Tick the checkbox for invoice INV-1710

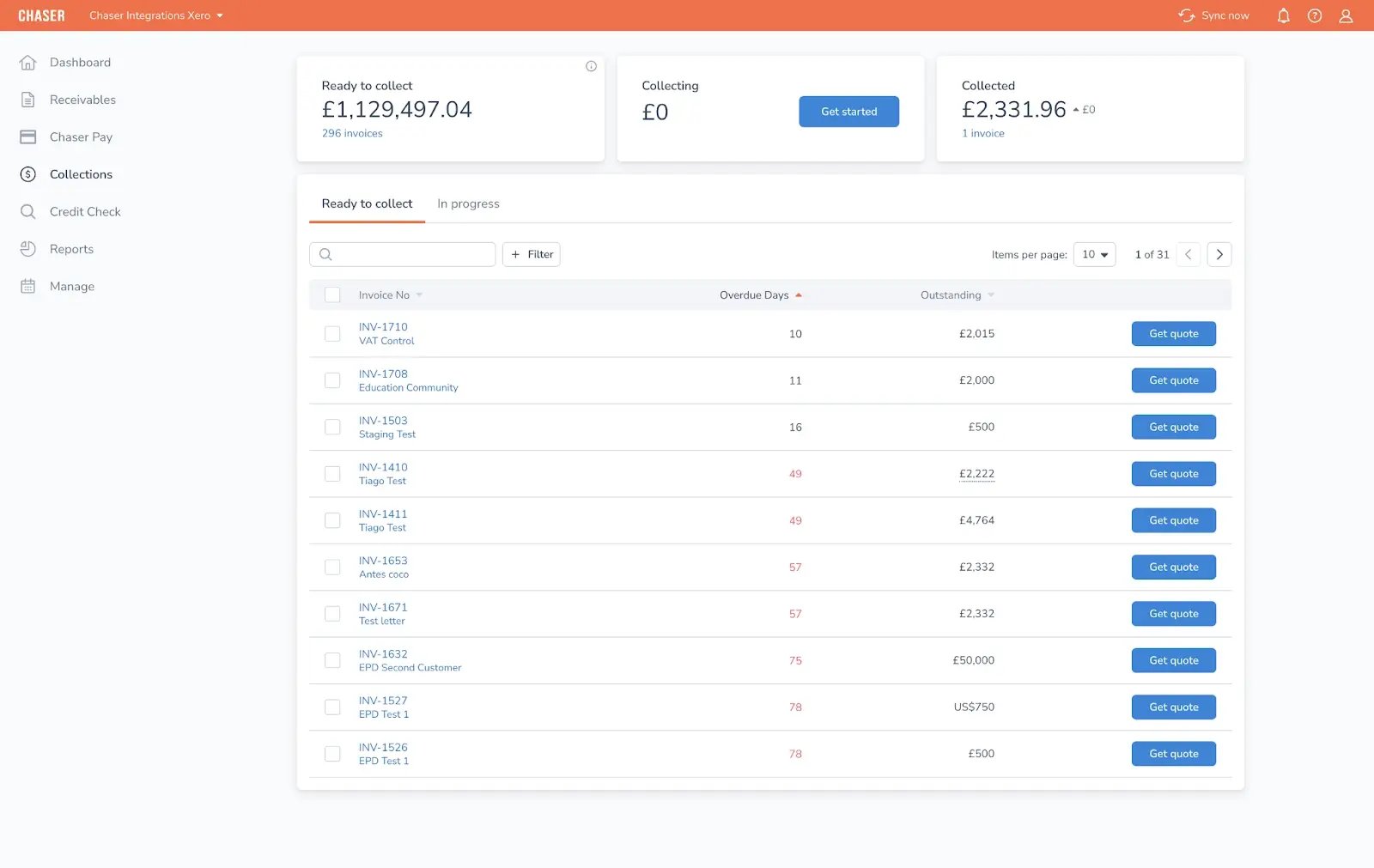332,334
